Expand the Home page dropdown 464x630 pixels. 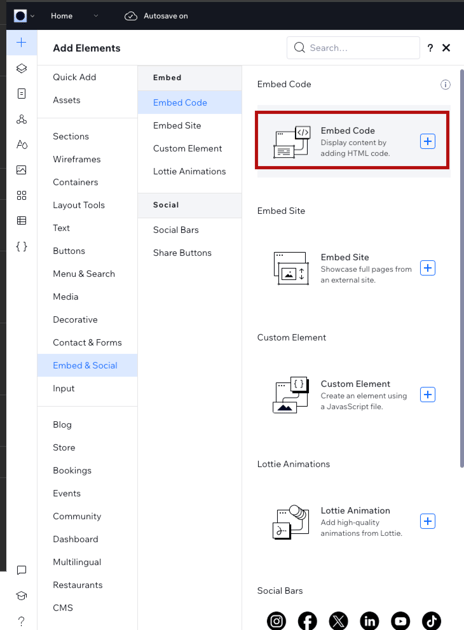click(96, 16)
